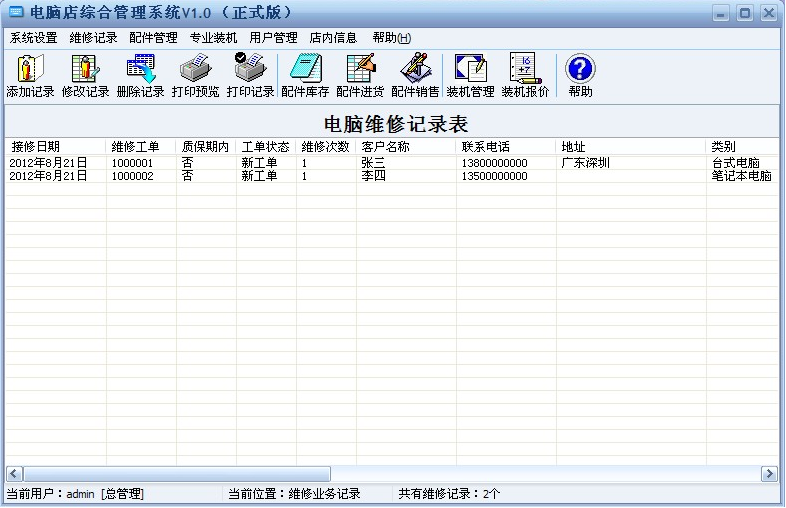This screenshot has height=508, width=786.
Task: Open the 维修记录 menu
Action: tap(93, 38)
